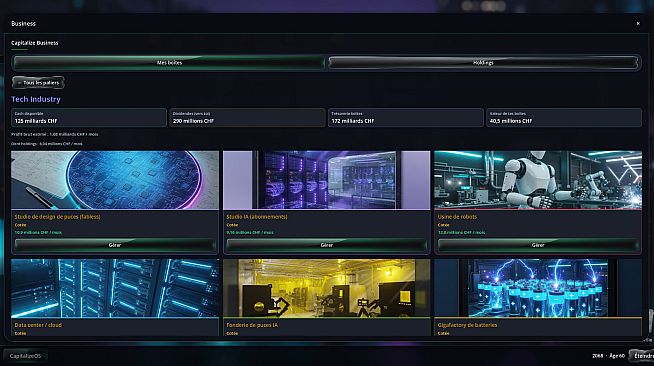
Task: Click the 'Data center / cloud' title
Action: pyautogui.click(x=38, y=325)
